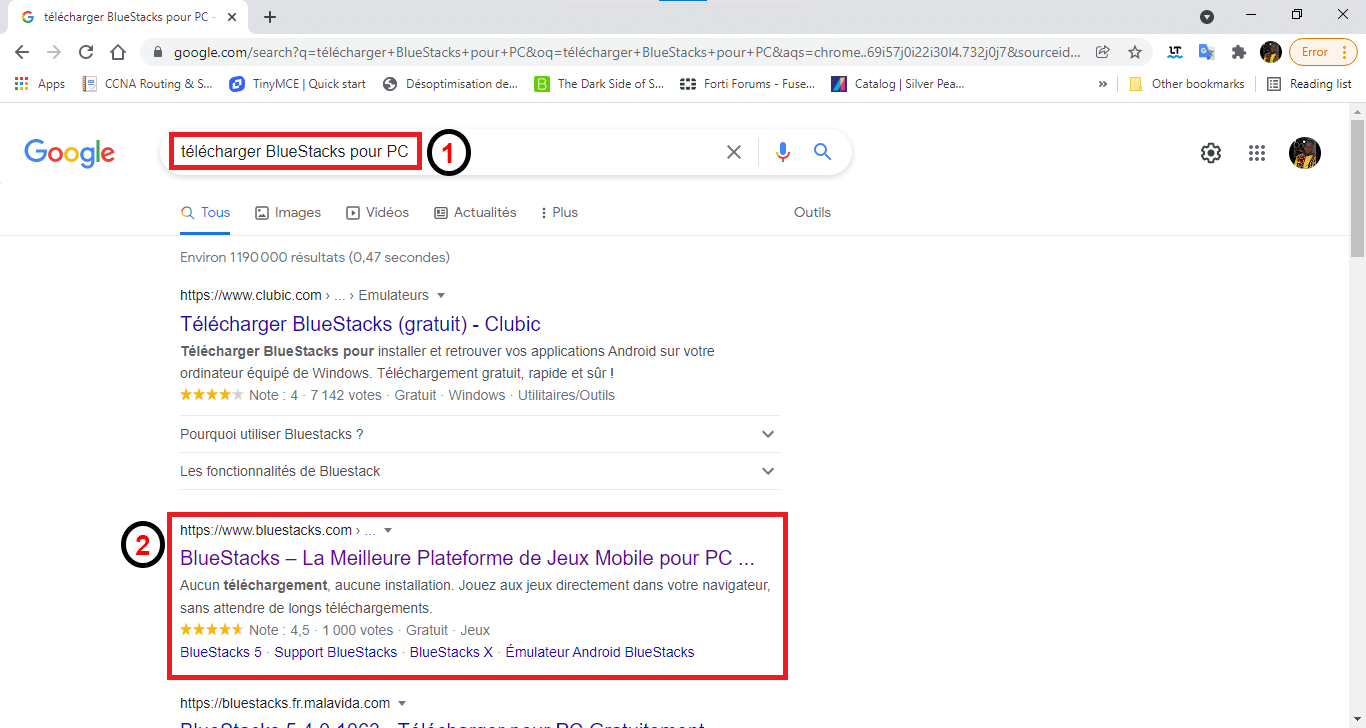Open the dropdown arrow next to the clubic.com URL

click(441, 295)
